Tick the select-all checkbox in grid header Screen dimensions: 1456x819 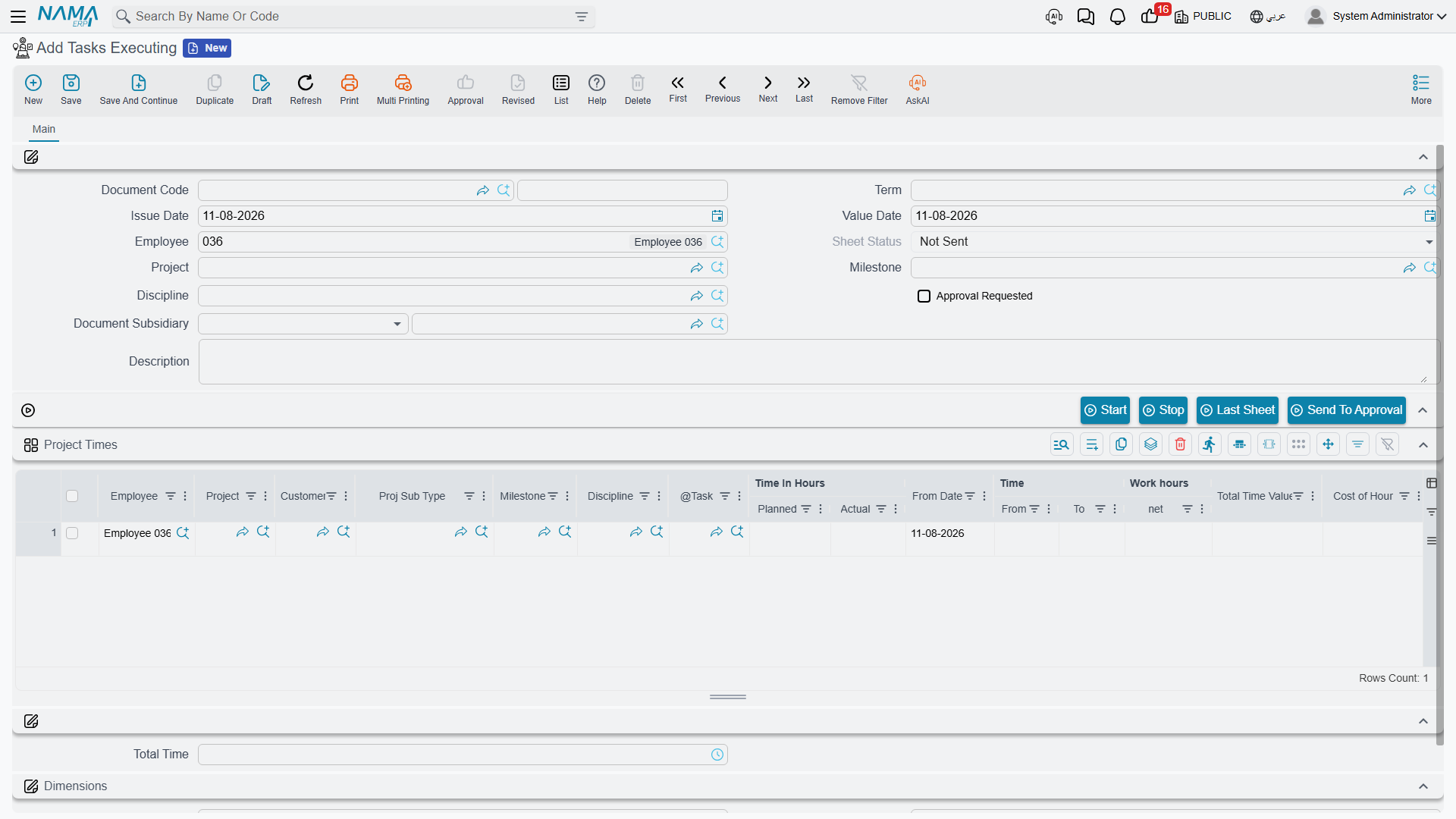click(x=72, y=496)
